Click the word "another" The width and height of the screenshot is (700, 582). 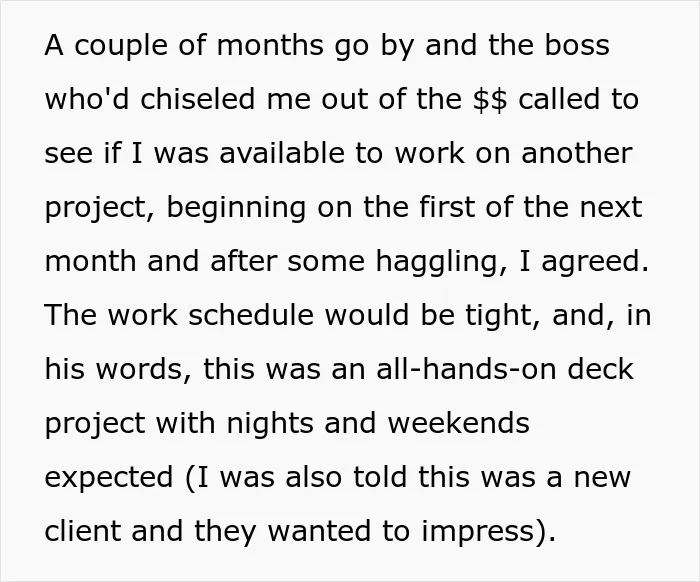pos(577,153)
